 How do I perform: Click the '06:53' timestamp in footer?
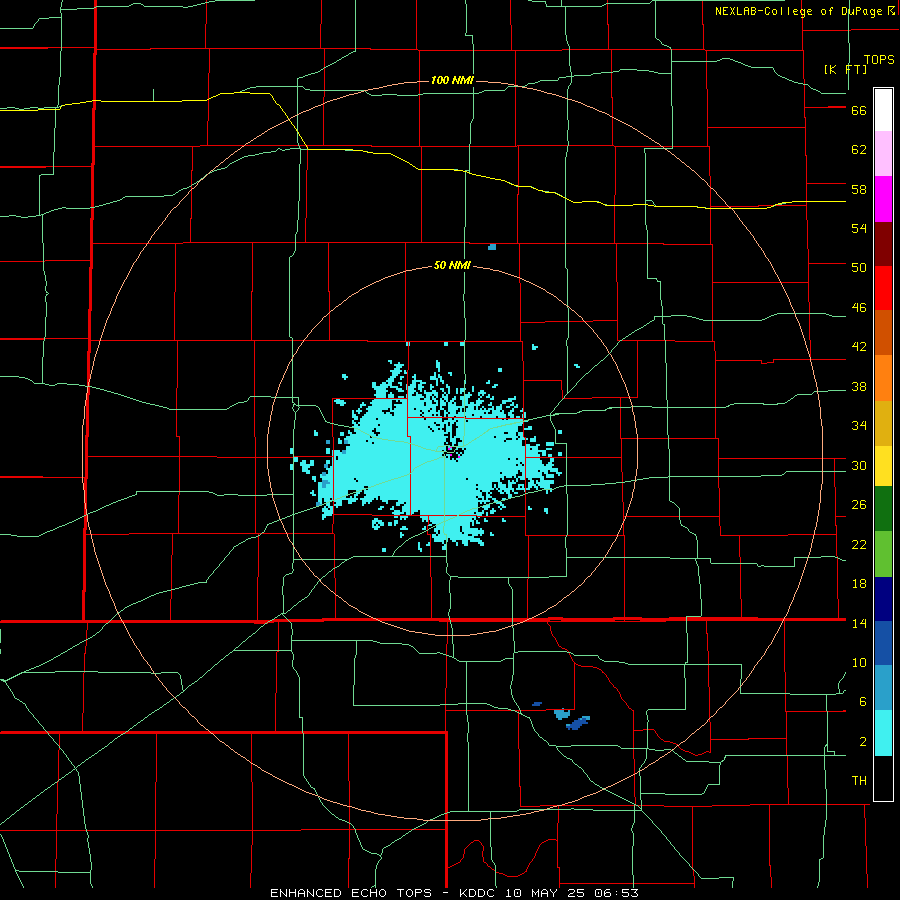pos(617,893)
